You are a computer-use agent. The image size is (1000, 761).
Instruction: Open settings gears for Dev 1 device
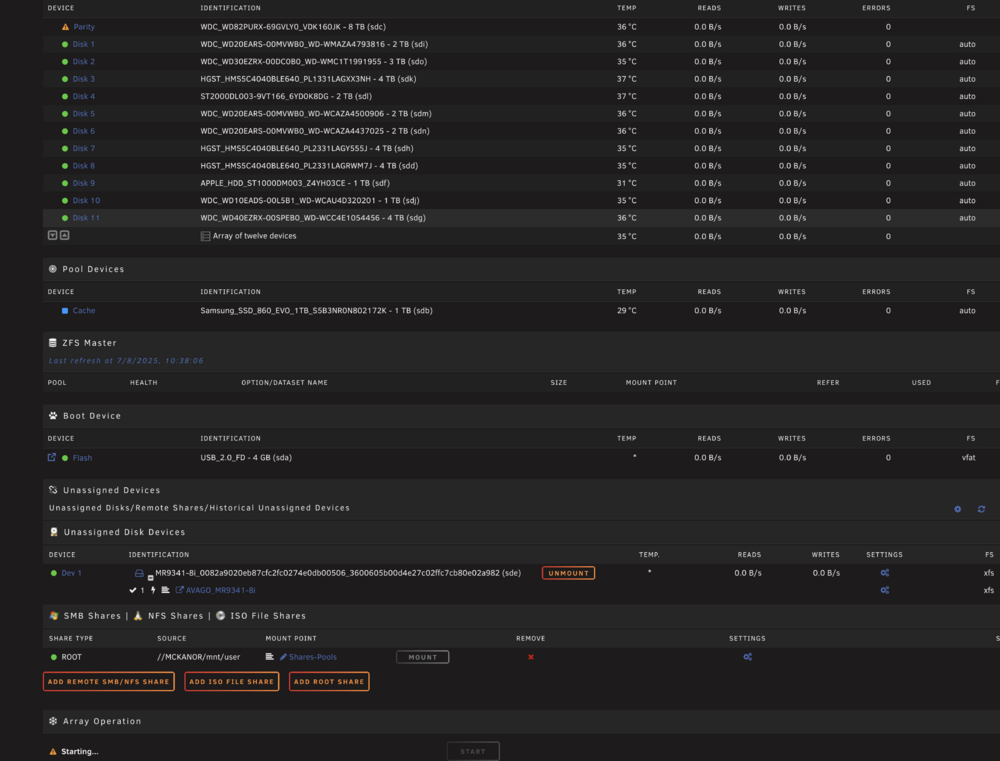pos(885,573)
